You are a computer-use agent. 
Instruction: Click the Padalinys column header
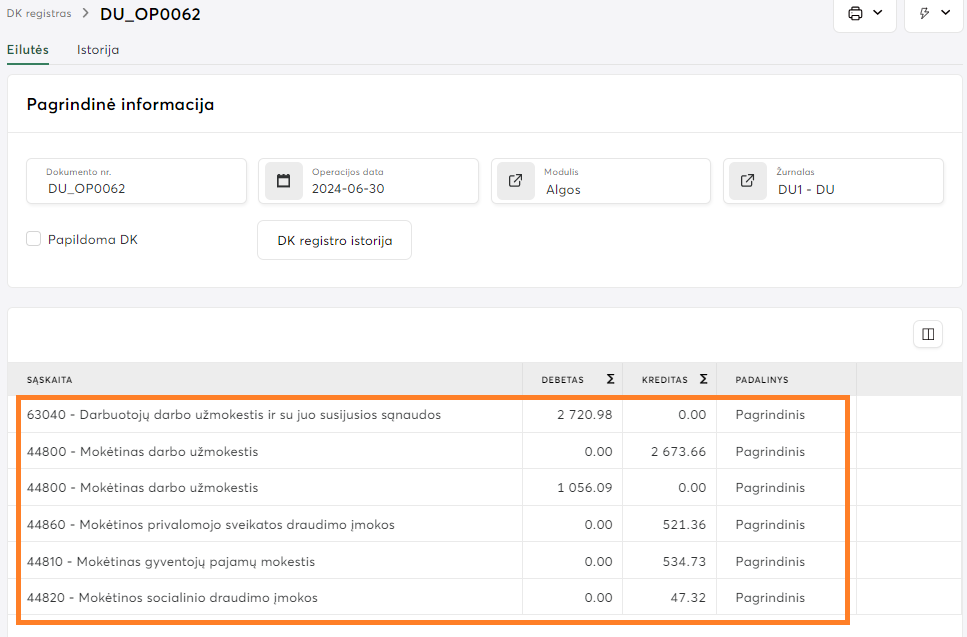click(762, 380)
